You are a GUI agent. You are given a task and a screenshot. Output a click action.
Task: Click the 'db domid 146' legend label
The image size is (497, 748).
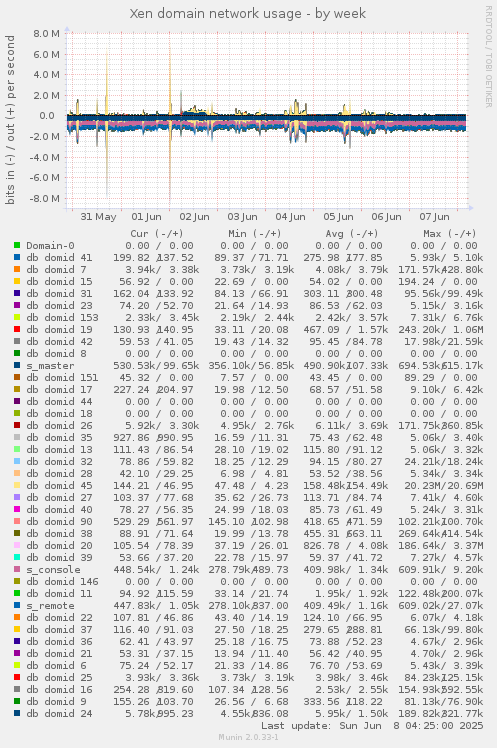click(62, 582)
